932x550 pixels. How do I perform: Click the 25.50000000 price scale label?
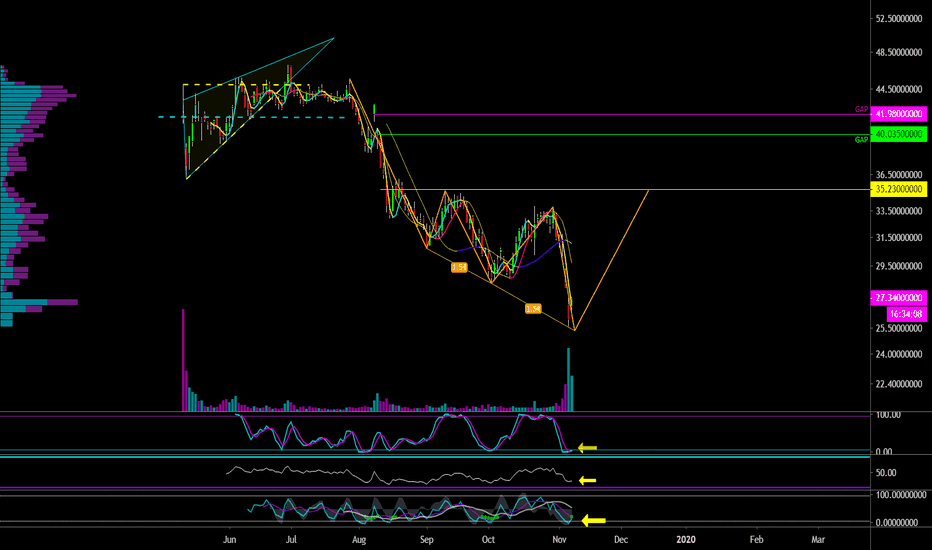click(x=899, y=328)
